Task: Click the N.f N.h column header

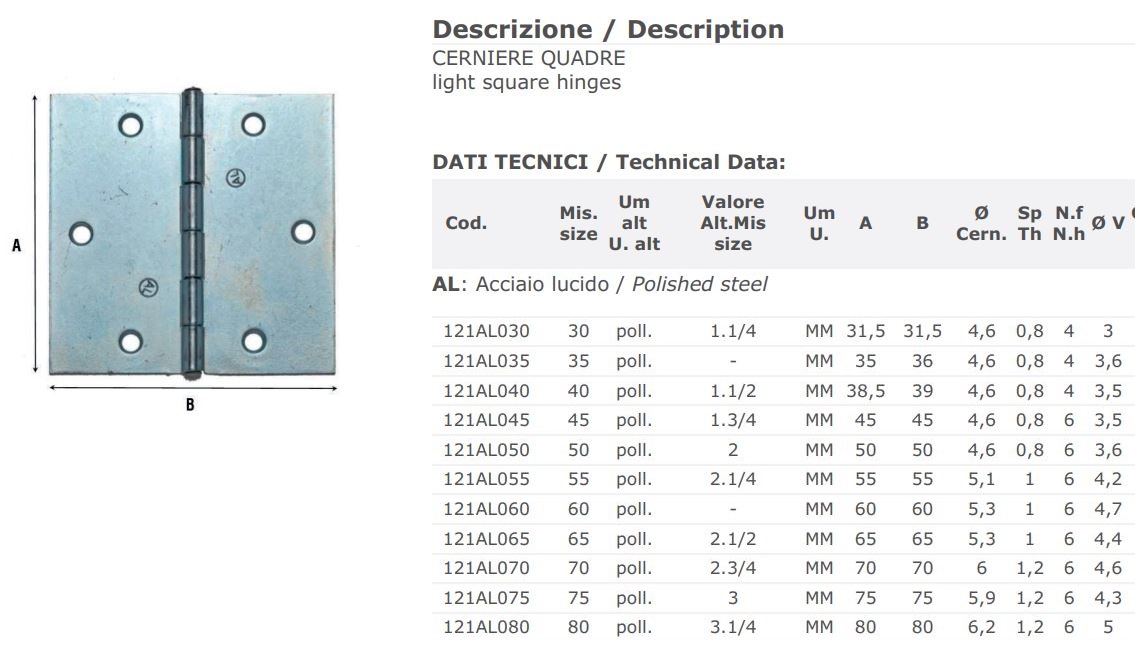Action: tap(1068, 223)
